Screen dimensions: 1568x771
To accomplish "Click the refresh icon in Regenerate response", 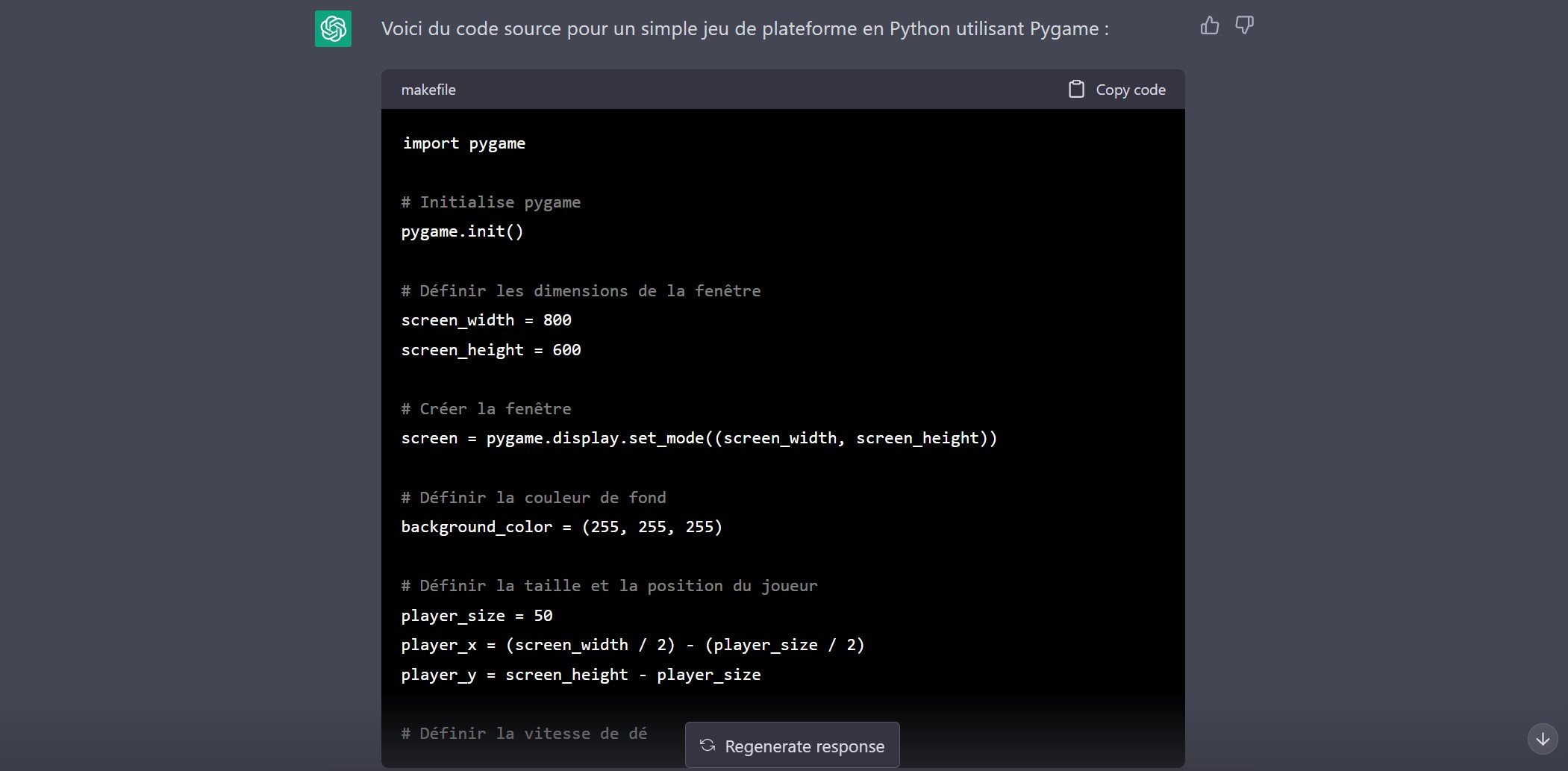I will click(x=708, y=746).
